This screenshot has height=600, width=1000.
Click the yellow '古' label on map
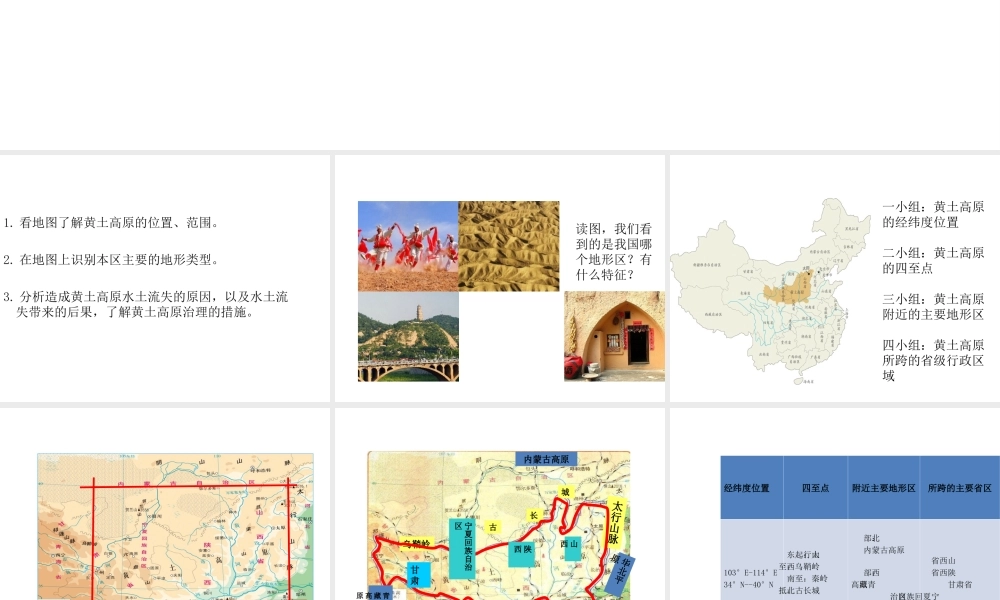click(492, 527)
